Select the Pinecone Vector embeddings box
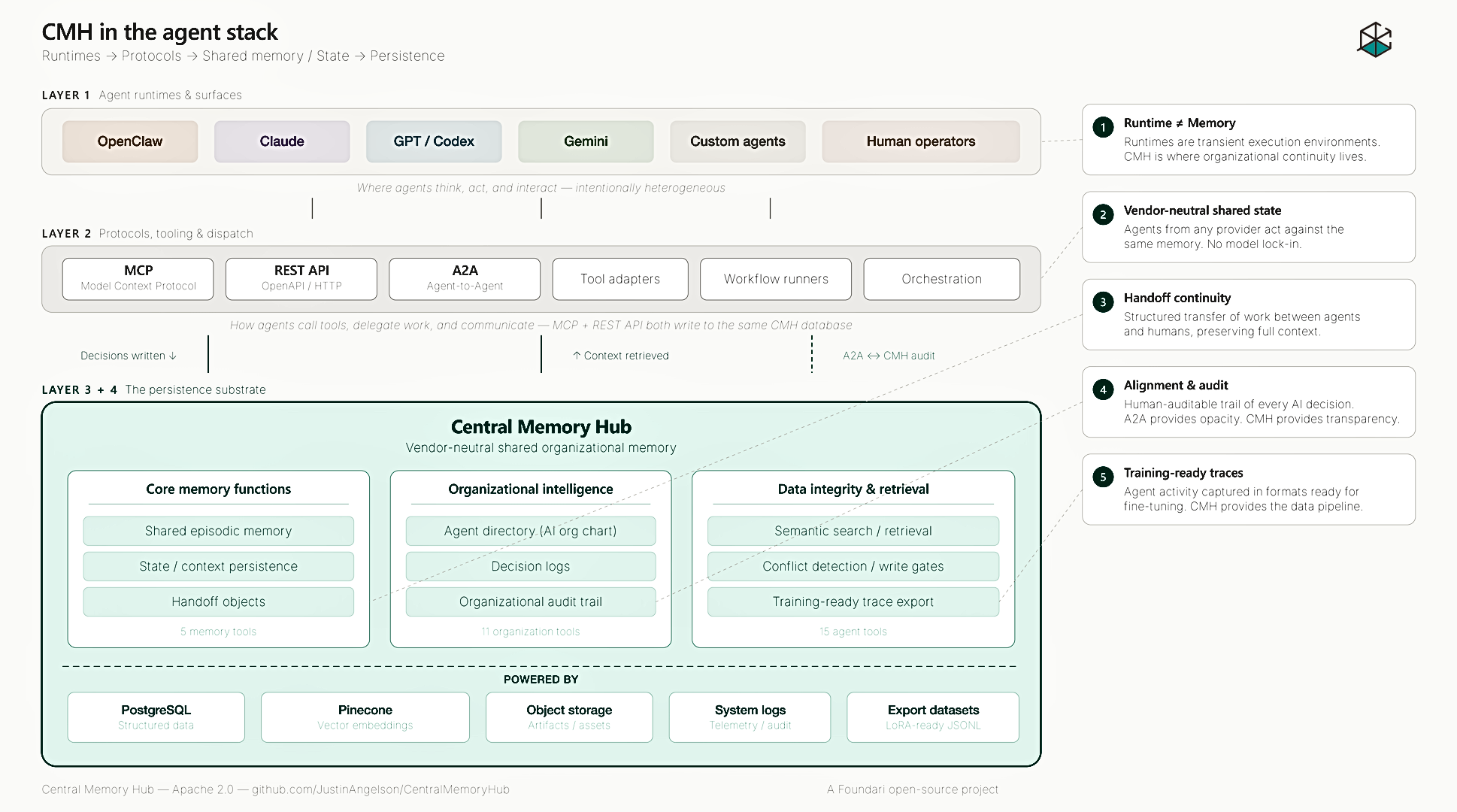1457x812 pixels. (x=365, y=717)
